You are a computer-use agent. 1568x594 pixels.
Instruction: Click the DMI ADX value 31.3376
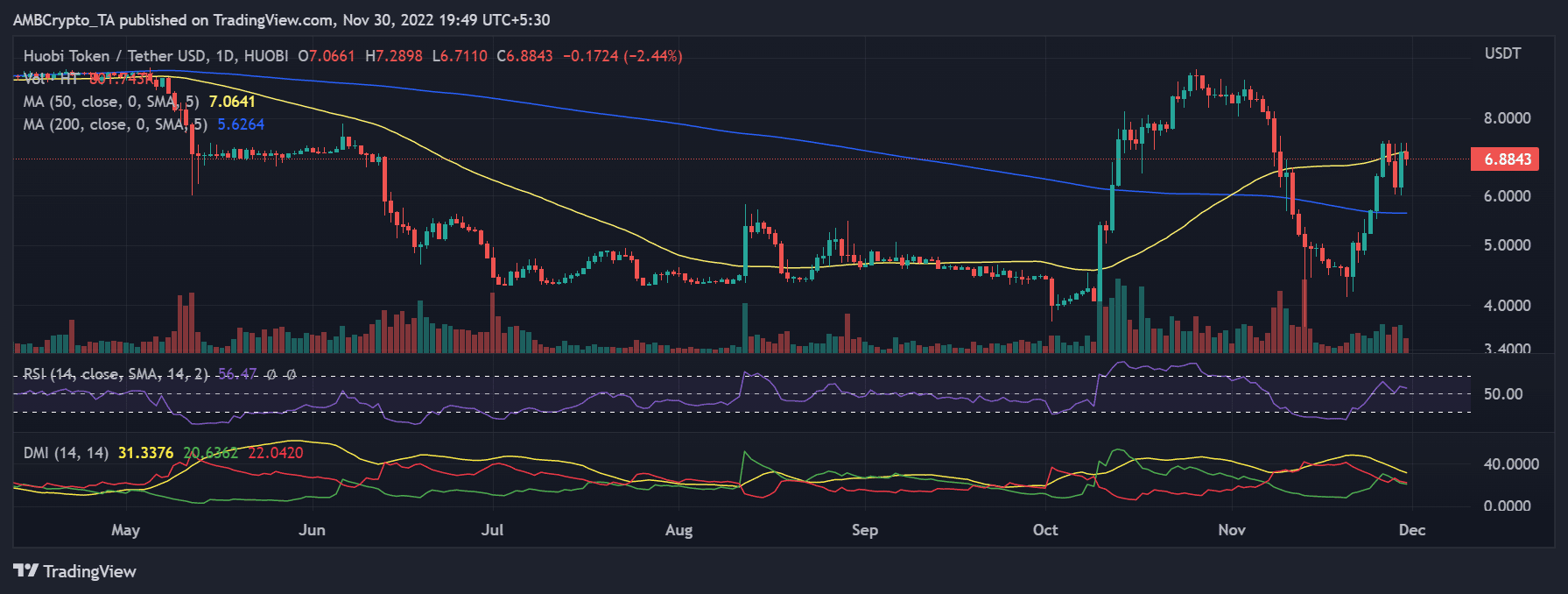coord(145,453)
